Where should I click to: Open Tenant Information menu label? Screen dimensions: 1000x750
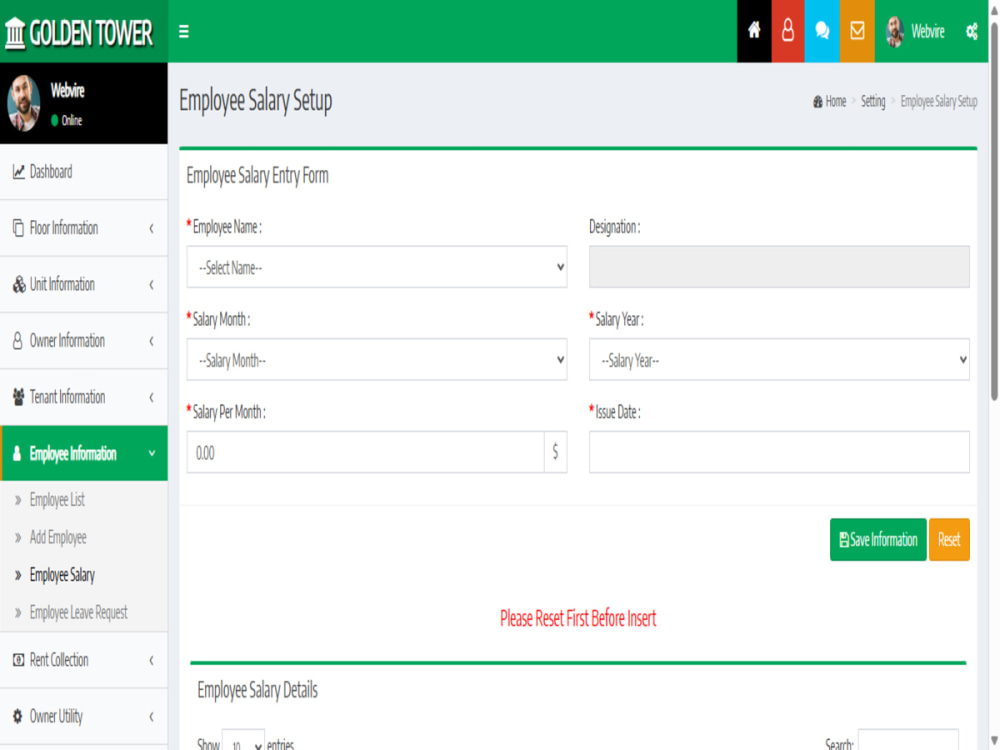coord(67,397)
